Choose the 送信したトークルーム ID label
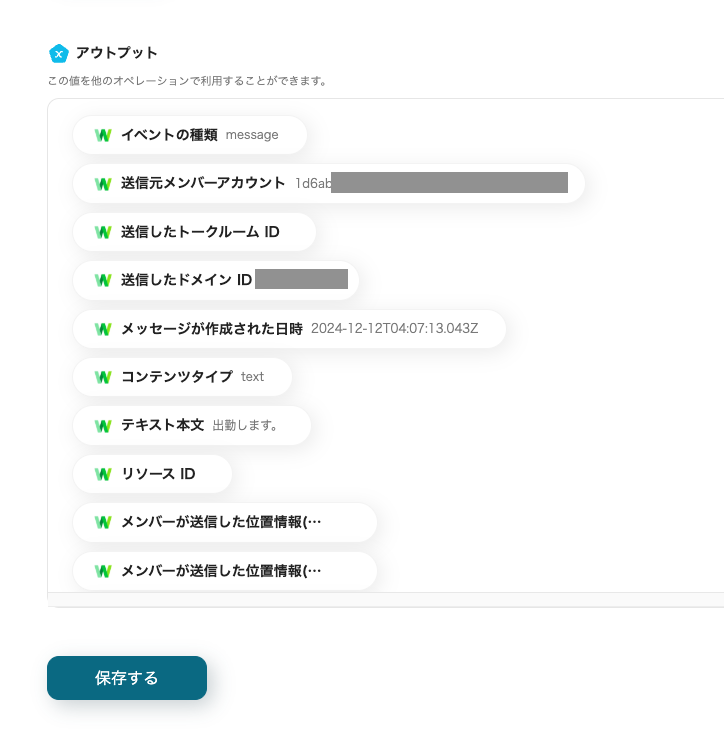This screenshot has height=743, width=724. tap(200, 232)
